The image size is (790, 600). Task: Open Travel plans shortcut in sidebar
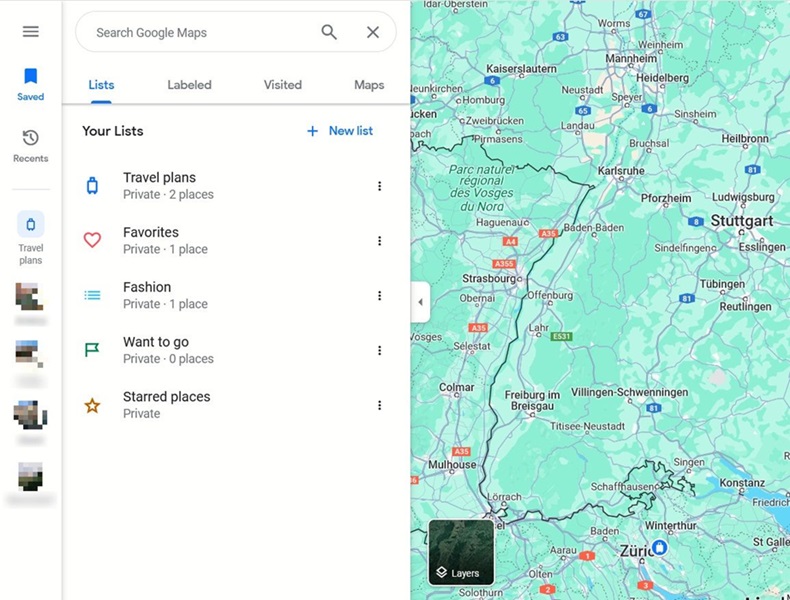coord(31,238)
